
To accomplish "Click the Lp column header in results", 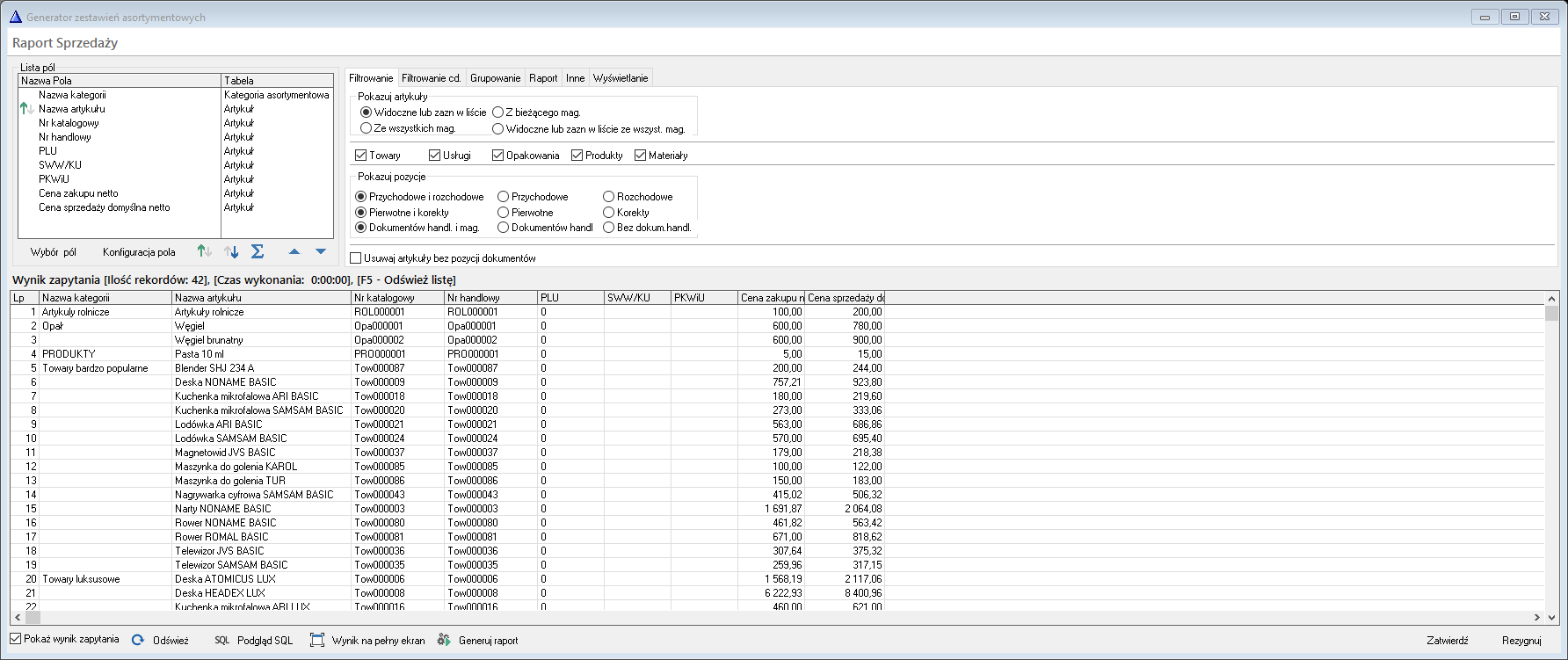I will pyautogui.click(x=25, y=298).
